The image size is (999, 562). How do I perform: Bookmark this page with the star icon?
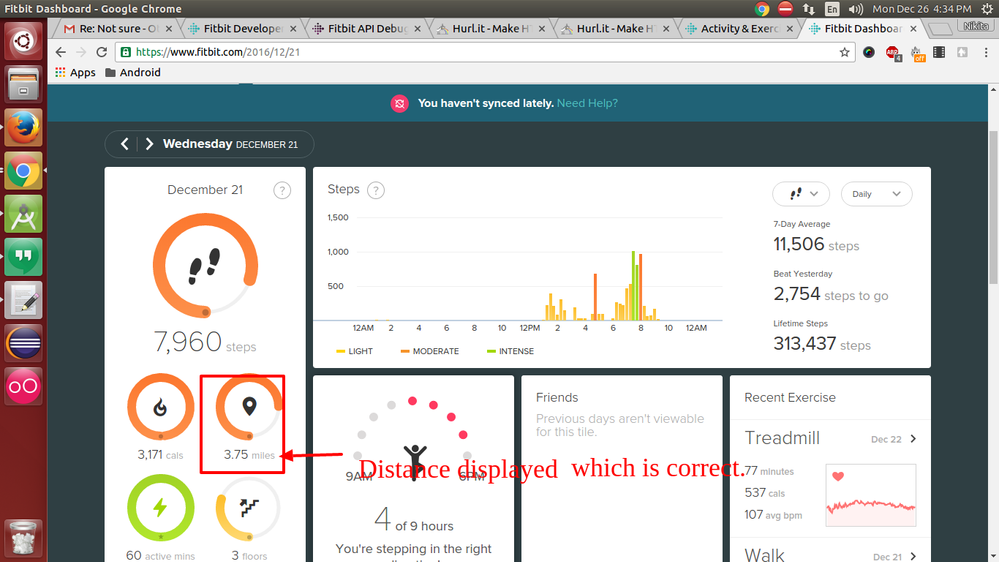(846, 52)
